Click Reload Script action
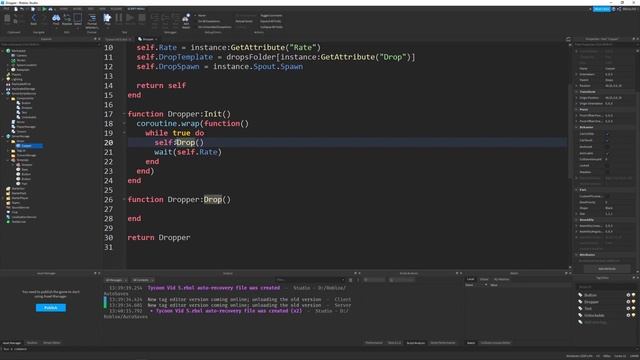The width and height of the screenshot is (640, 360). [x=244, y=21]
